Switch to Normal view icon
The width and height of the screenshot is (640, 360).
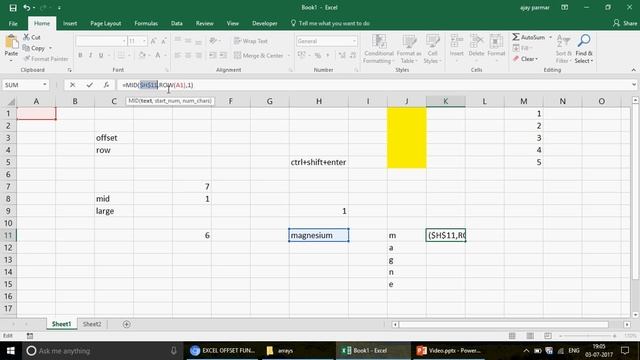(512, 336)
